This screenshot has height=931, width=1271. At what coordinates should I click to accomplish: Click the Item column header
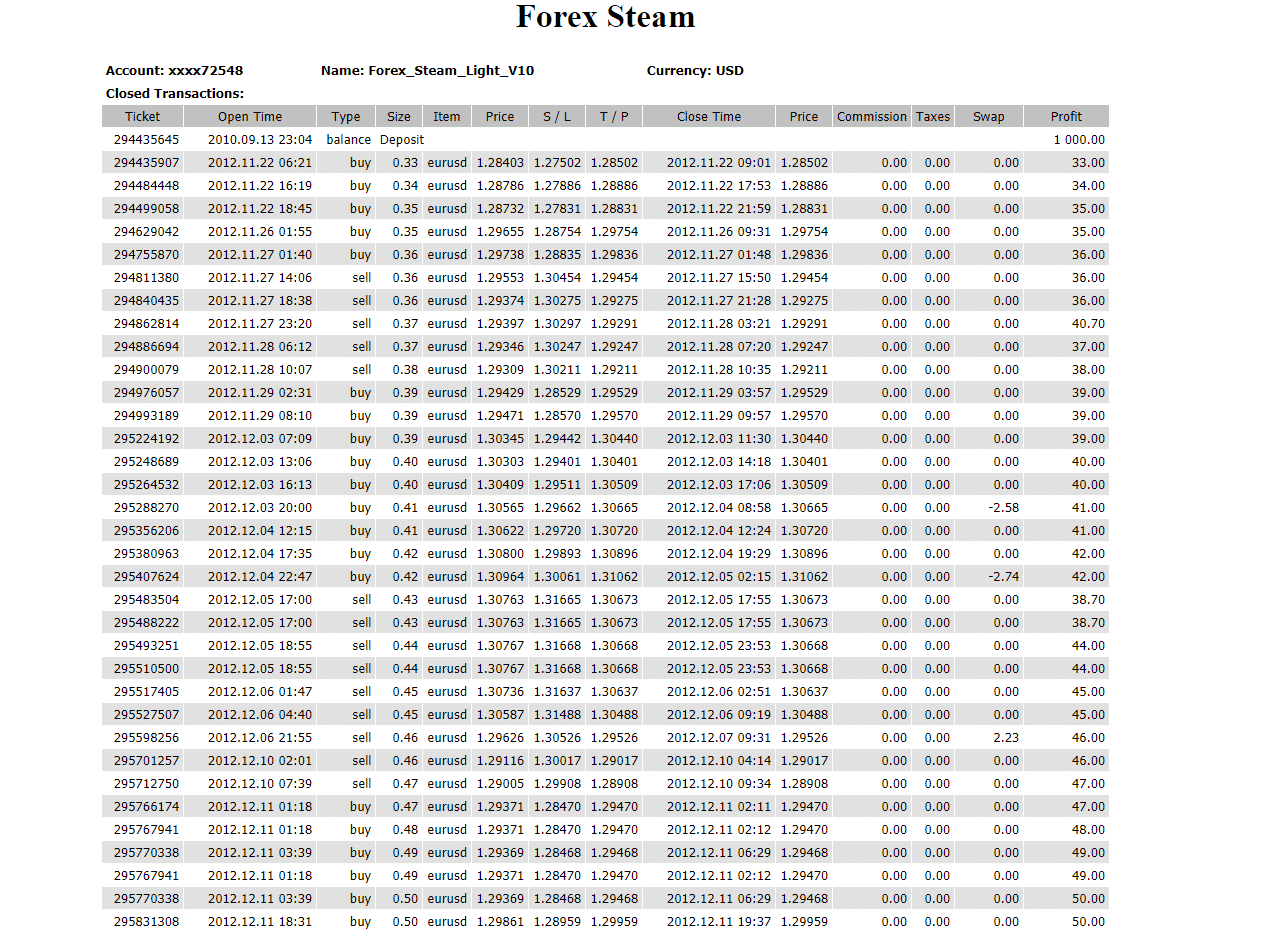(447, 117)
